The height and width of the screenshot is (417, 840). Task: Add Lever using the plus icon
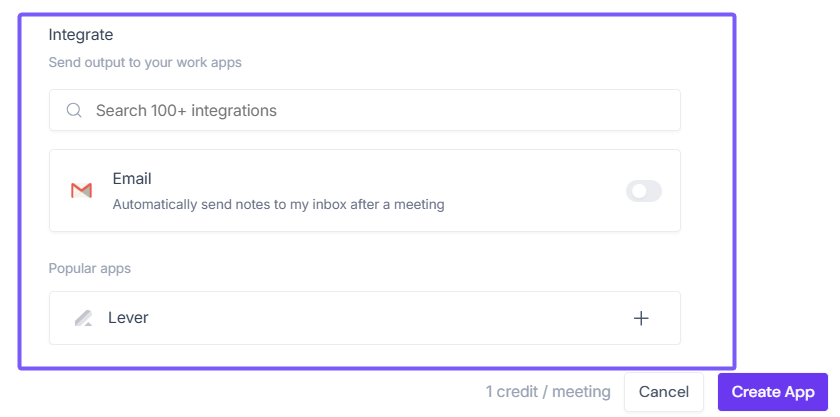[641, 318]
